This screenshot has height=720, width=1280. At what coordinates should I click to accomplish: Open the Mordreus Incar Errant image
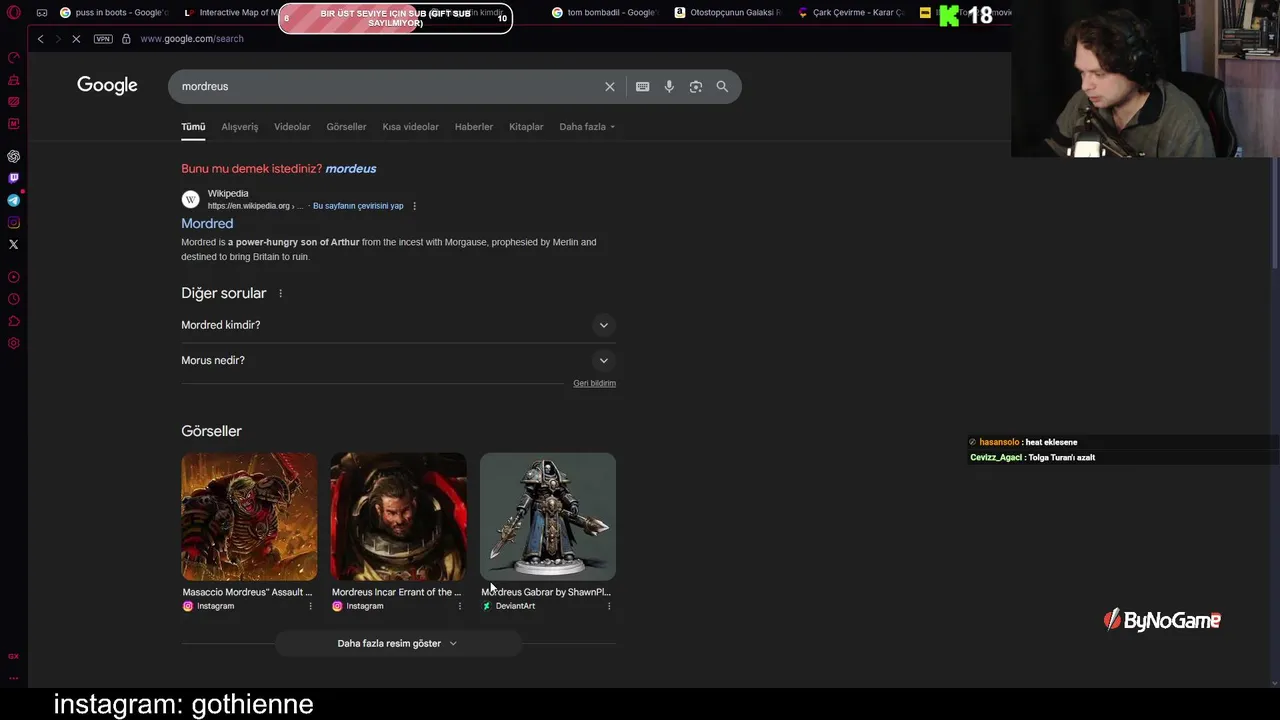(x=398, y=517)
